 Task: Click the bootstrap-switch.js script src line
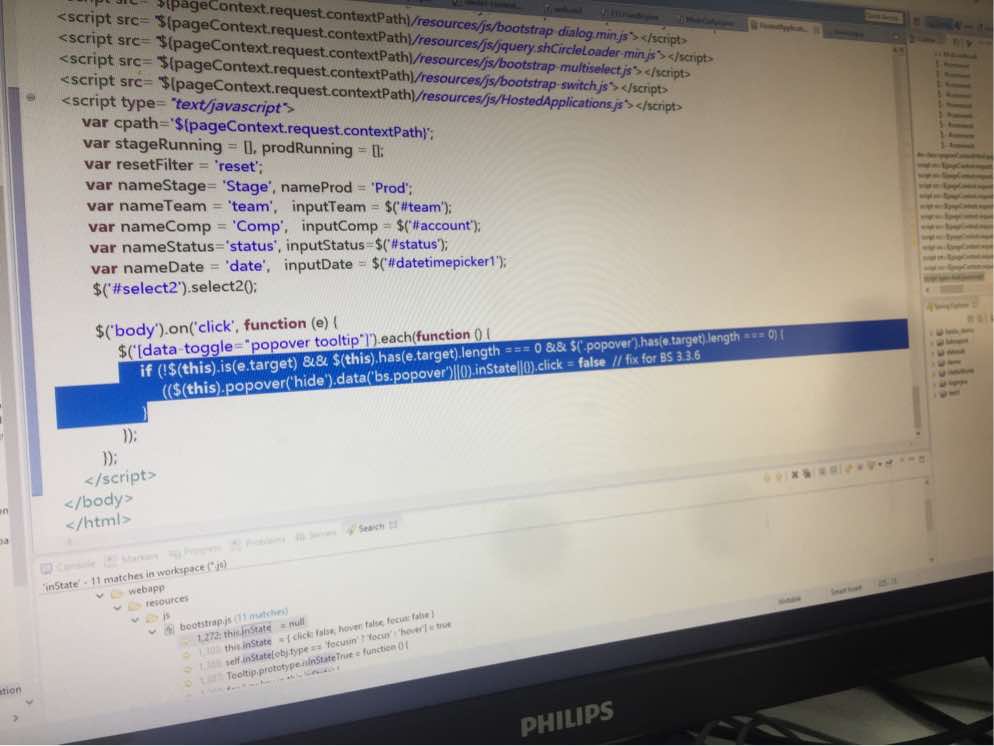(364, 74)
